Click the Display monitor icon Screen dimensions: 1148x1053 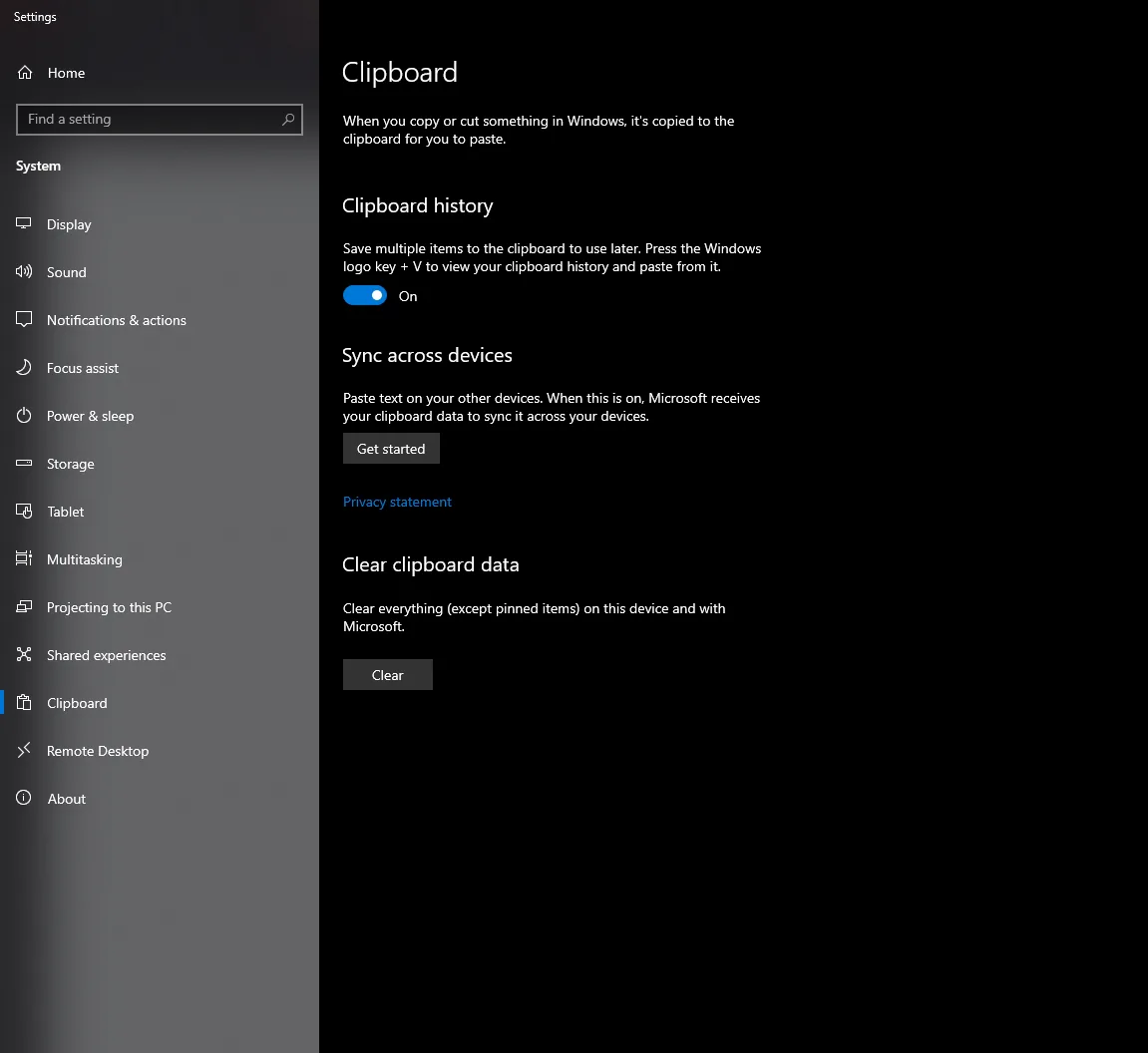click(24, 224)
